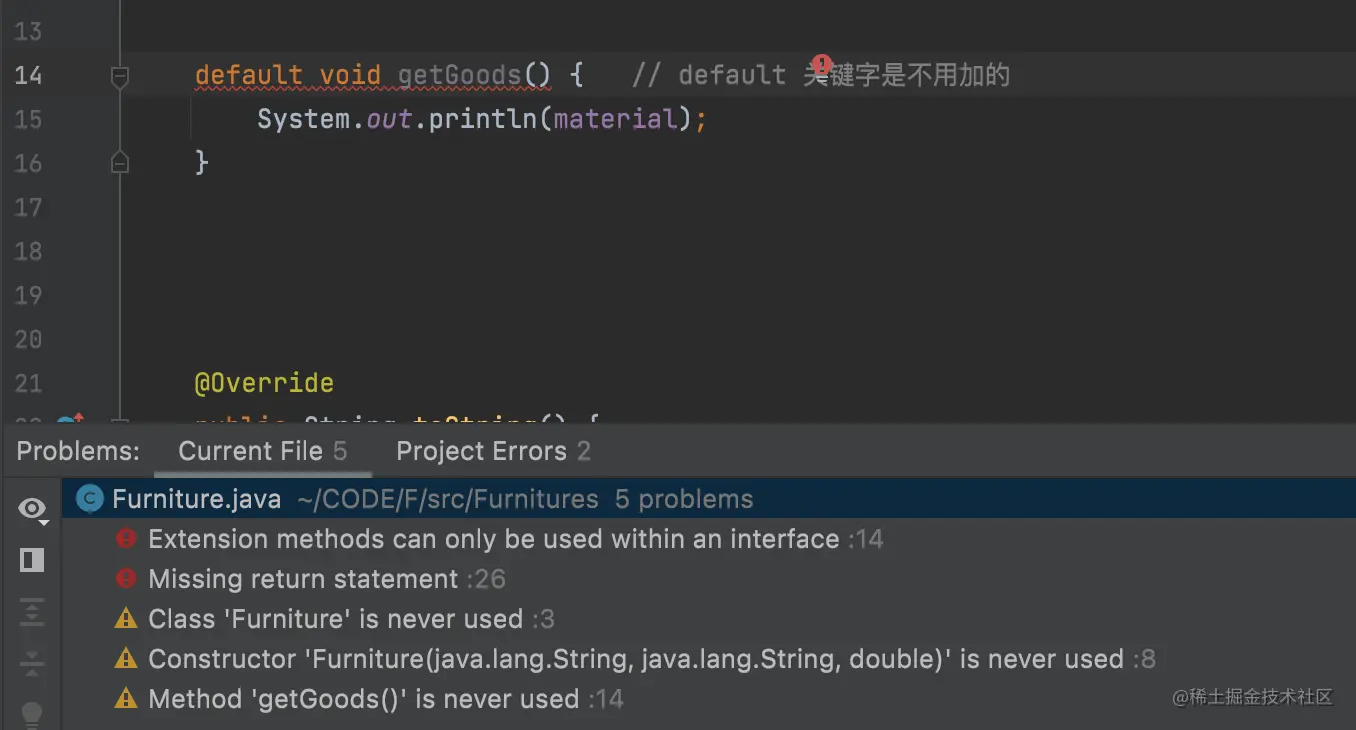Toggle the editor preview panel icon
The height and width of the screenshot is (730, 1356).
pyautogui.click(x=32, y=560)
